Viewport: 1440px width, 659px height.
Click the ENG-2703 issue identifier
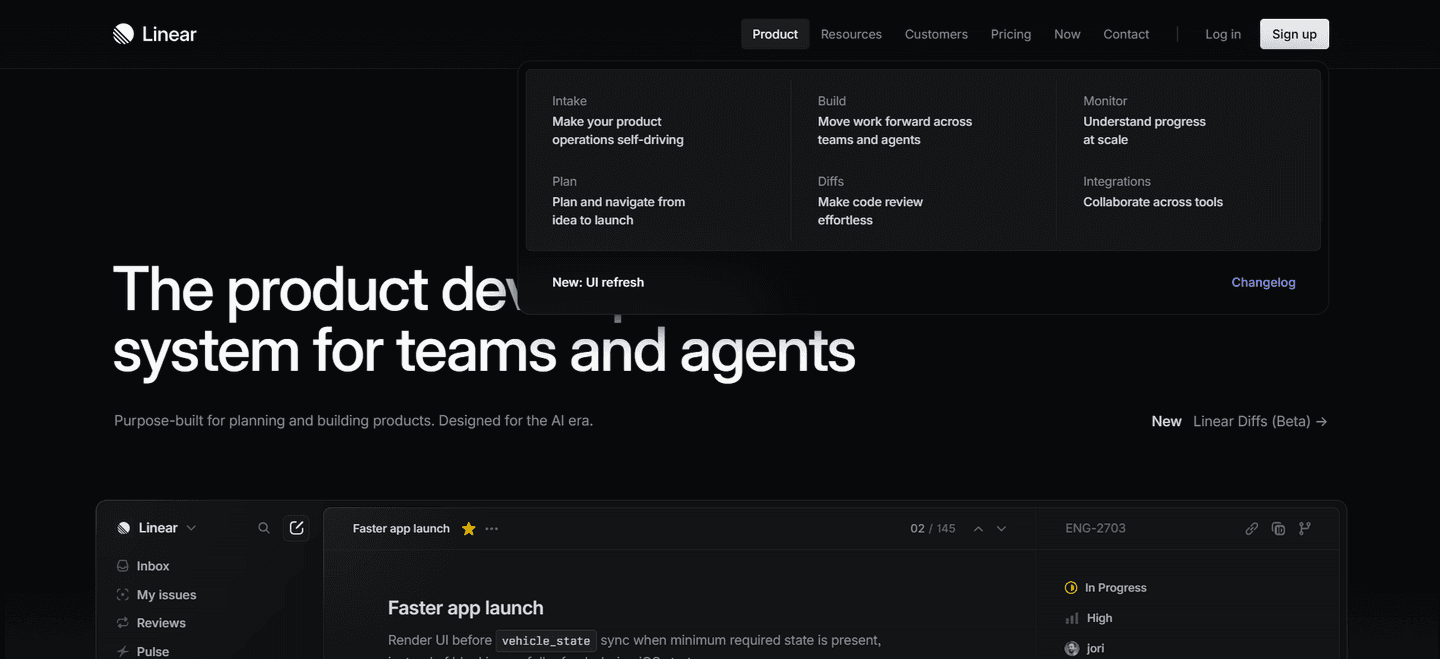[x=1095, y=528]
